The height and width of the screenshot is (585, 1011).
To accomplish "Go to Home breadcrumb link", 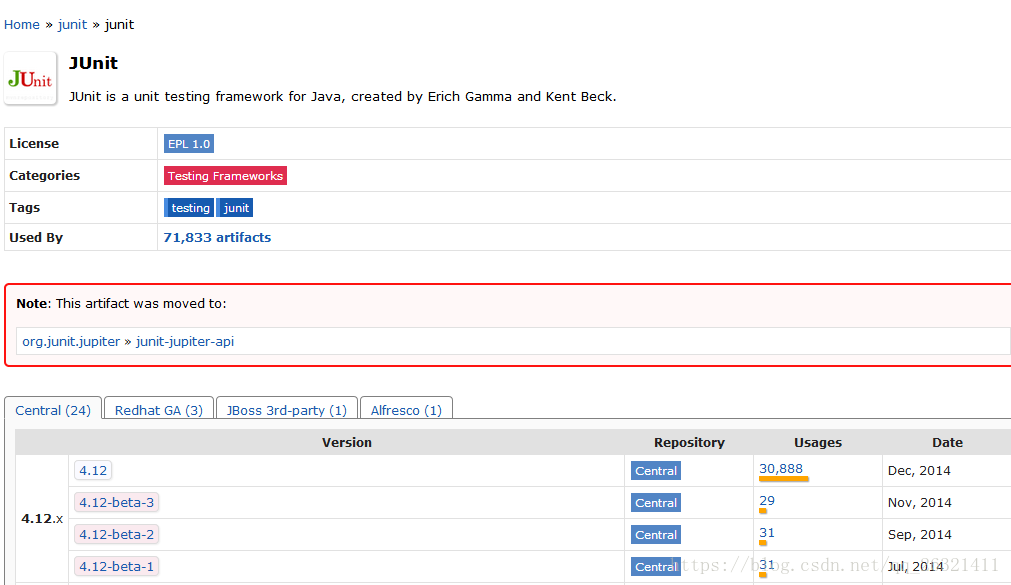I will click(x=22, y=25).
